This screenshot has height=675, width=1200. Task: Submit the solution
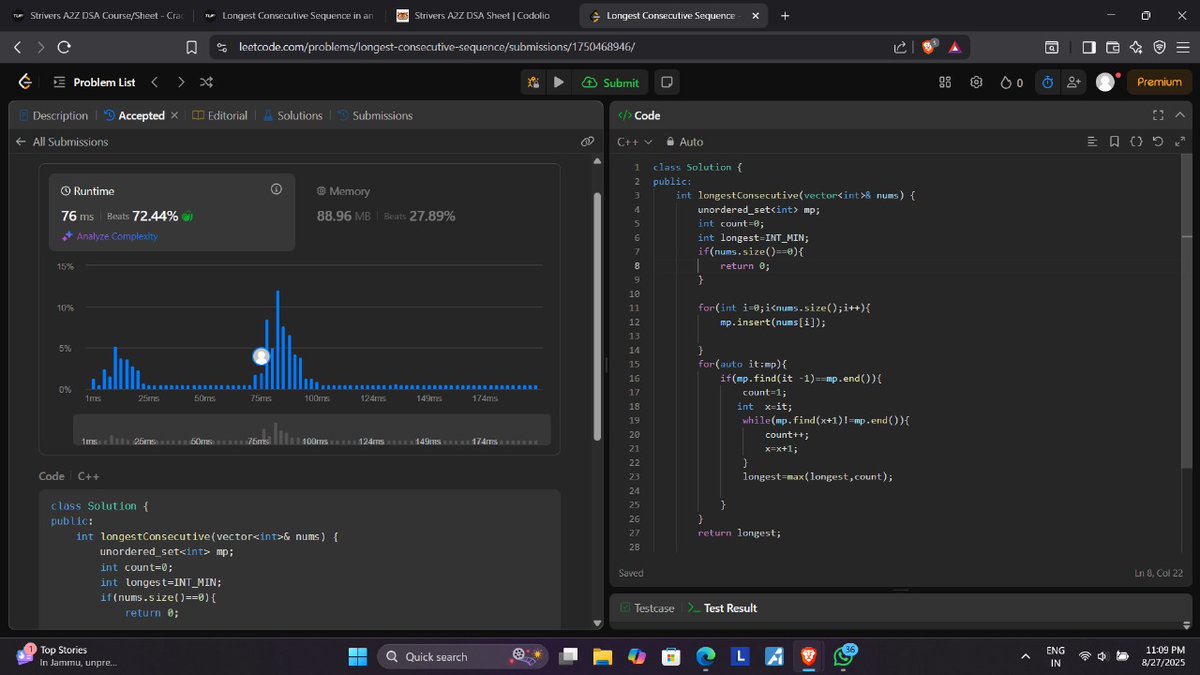click(x=610, y=82)
